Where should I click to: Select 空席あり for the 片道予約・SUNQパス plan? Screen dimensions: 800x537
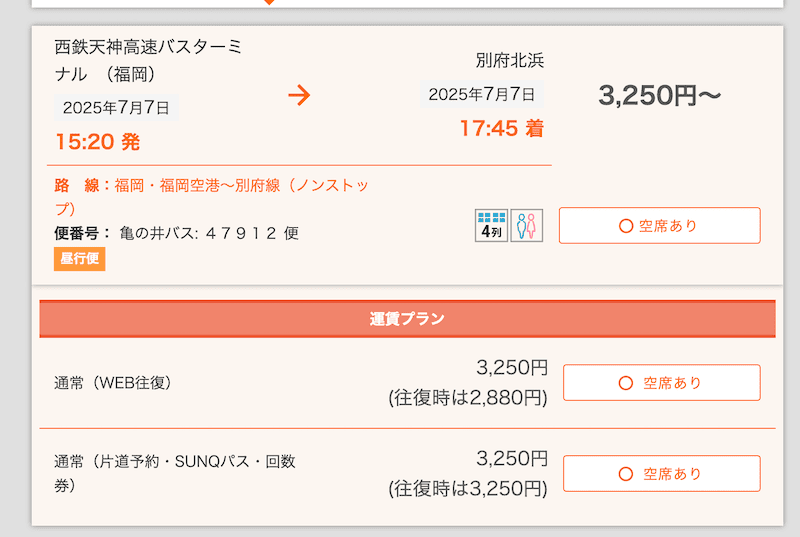pyautogui.click(x=661, y=474)
